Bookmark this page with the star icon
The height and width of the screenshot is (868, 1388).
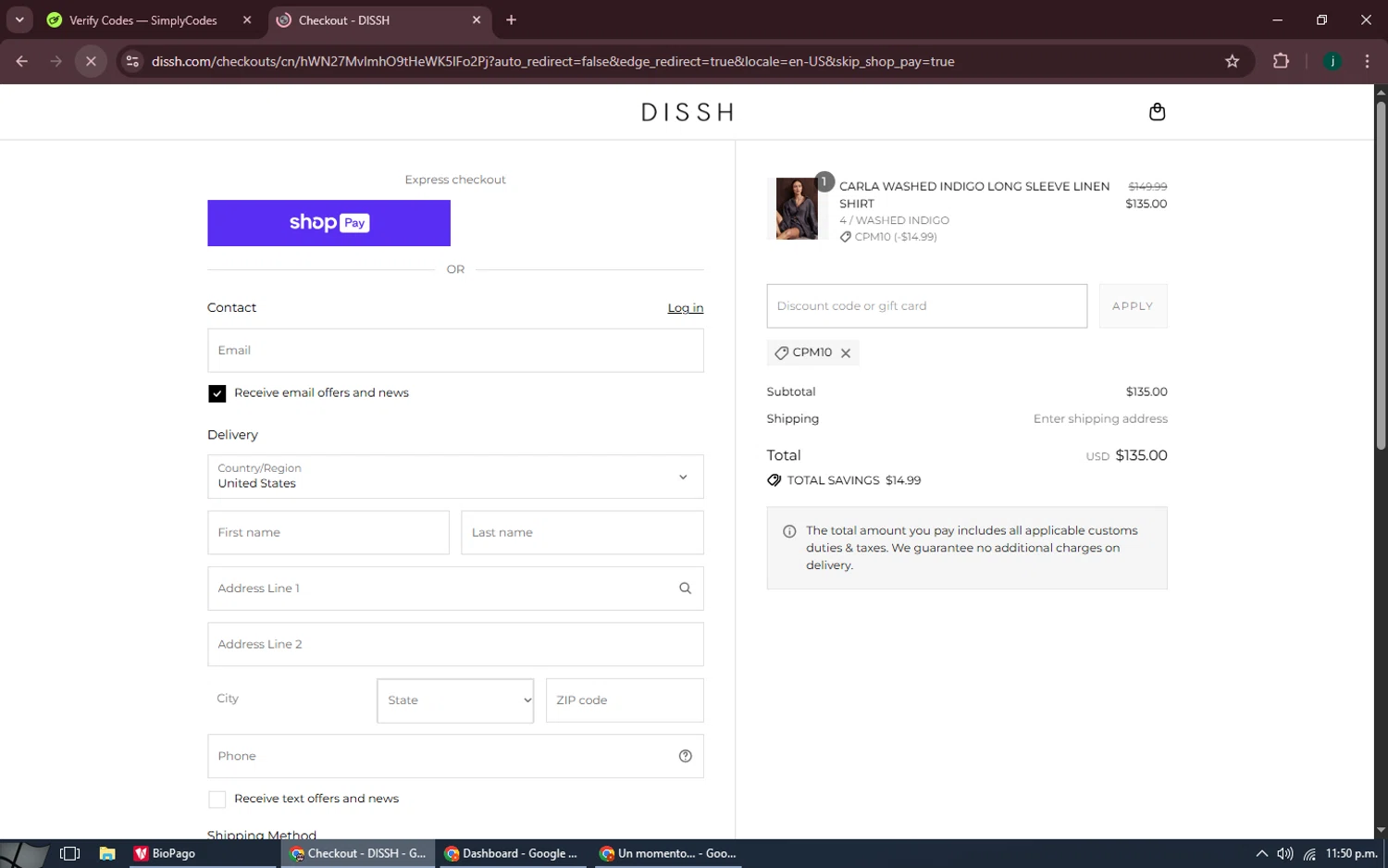pyautogui.click(x=1232, y=62)
